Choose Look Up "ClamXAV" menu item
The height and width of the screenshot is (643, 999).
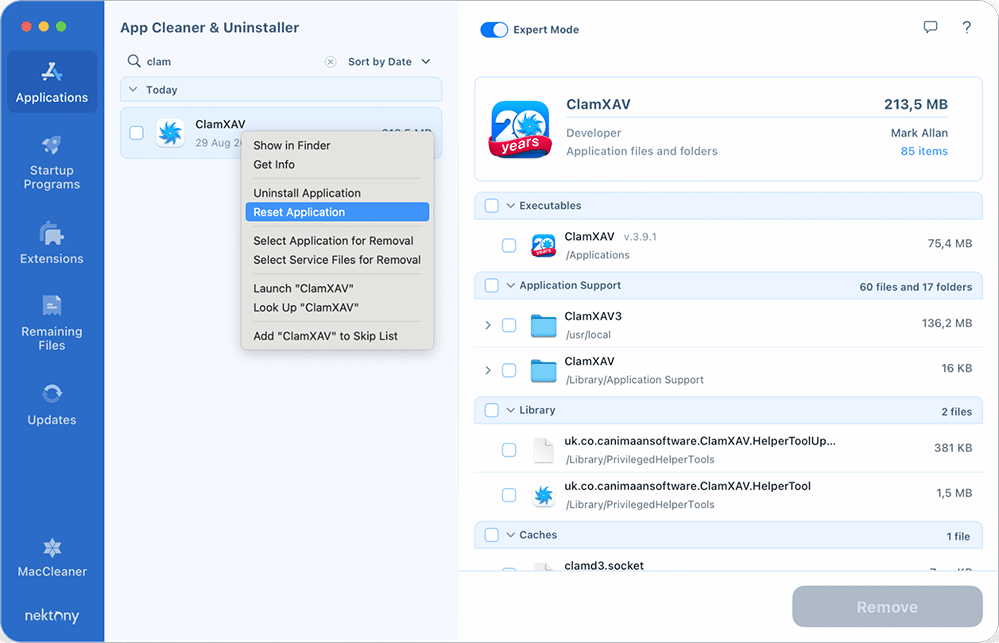(337, 308)
